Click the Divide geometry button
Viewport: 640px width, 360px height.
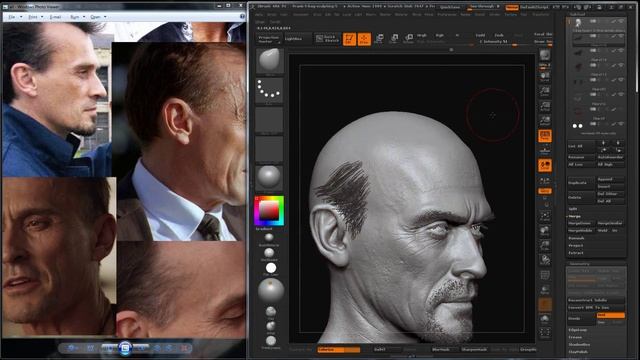(582, 318)
